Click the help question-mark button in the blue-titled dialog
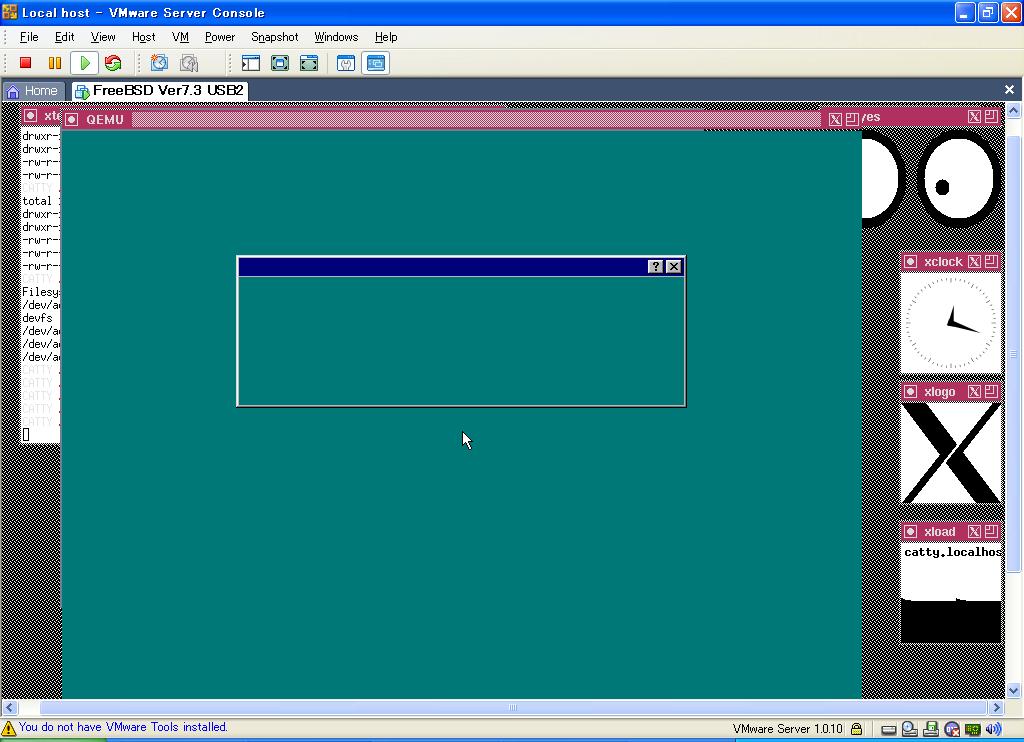Image resolution: width=1024 pixels, height=742 pixels. 656,266
